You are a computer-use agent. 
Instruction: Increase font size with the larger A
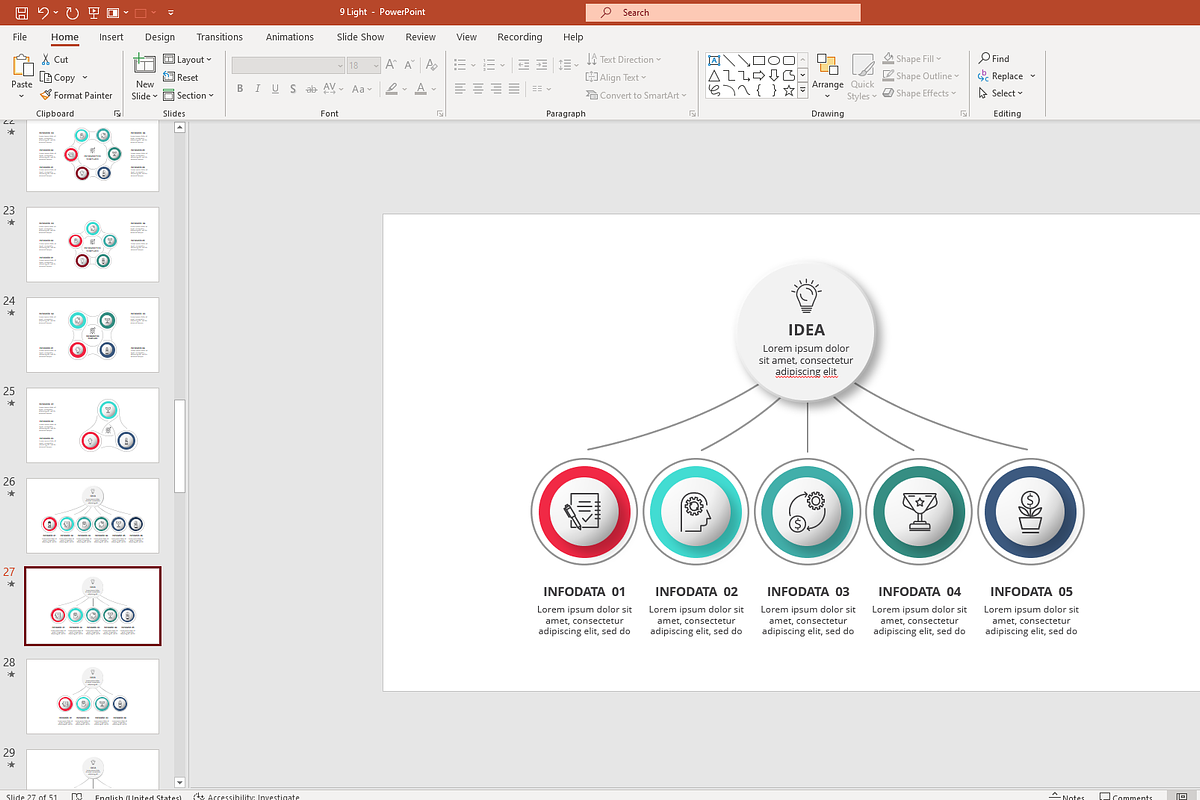(393, 65)
